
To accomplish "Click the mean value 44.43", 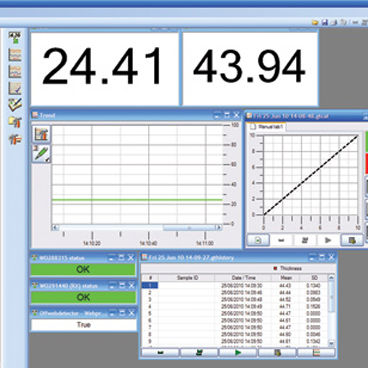I will 285,285.
